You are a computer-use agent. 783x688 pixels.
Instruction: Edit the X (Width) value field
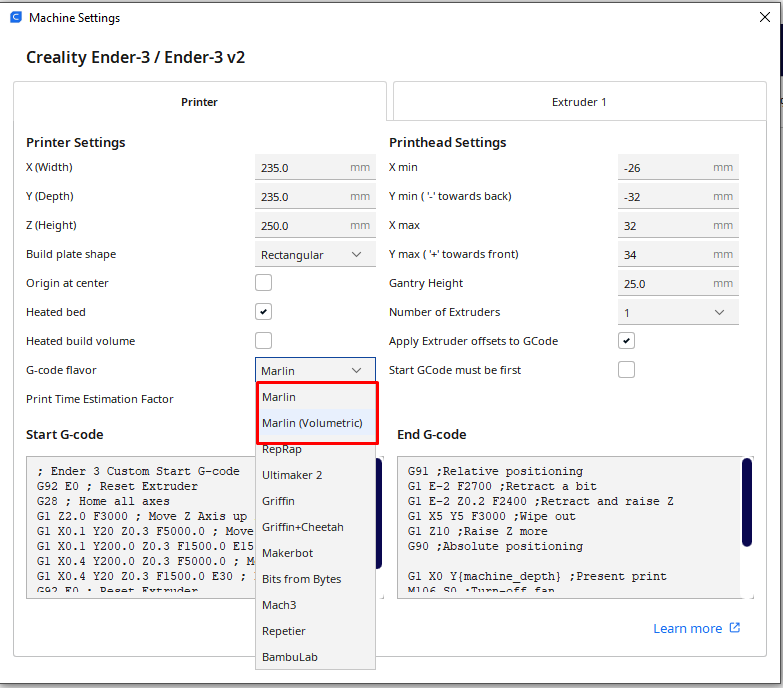[315, 167]
